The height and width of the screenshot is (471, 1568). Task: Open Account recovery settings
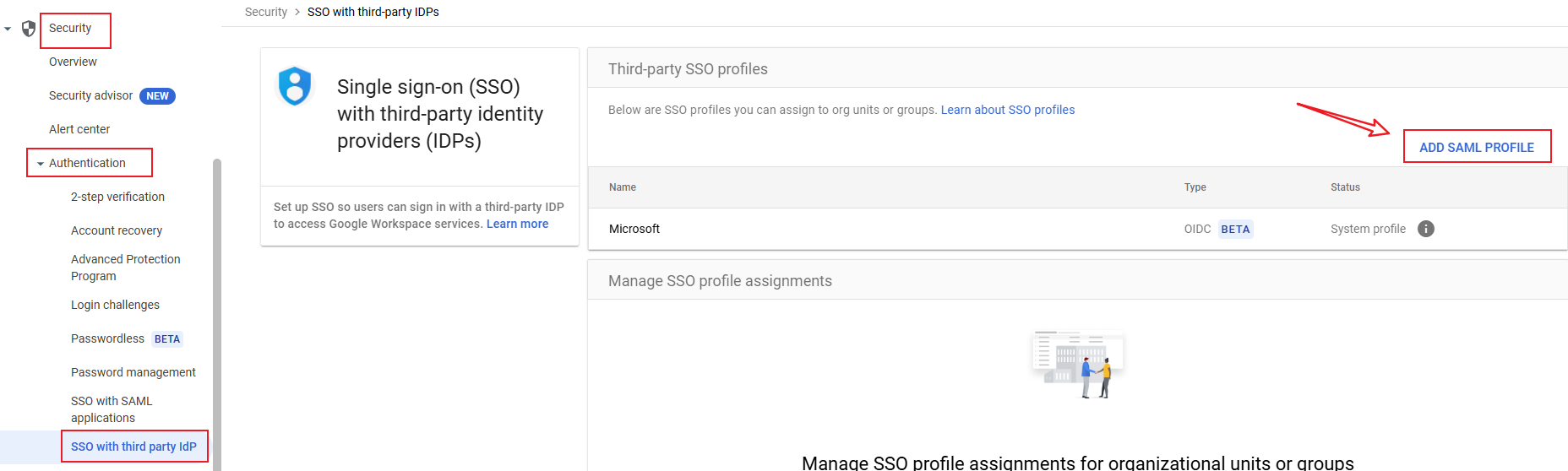click(x=117, y=230)
